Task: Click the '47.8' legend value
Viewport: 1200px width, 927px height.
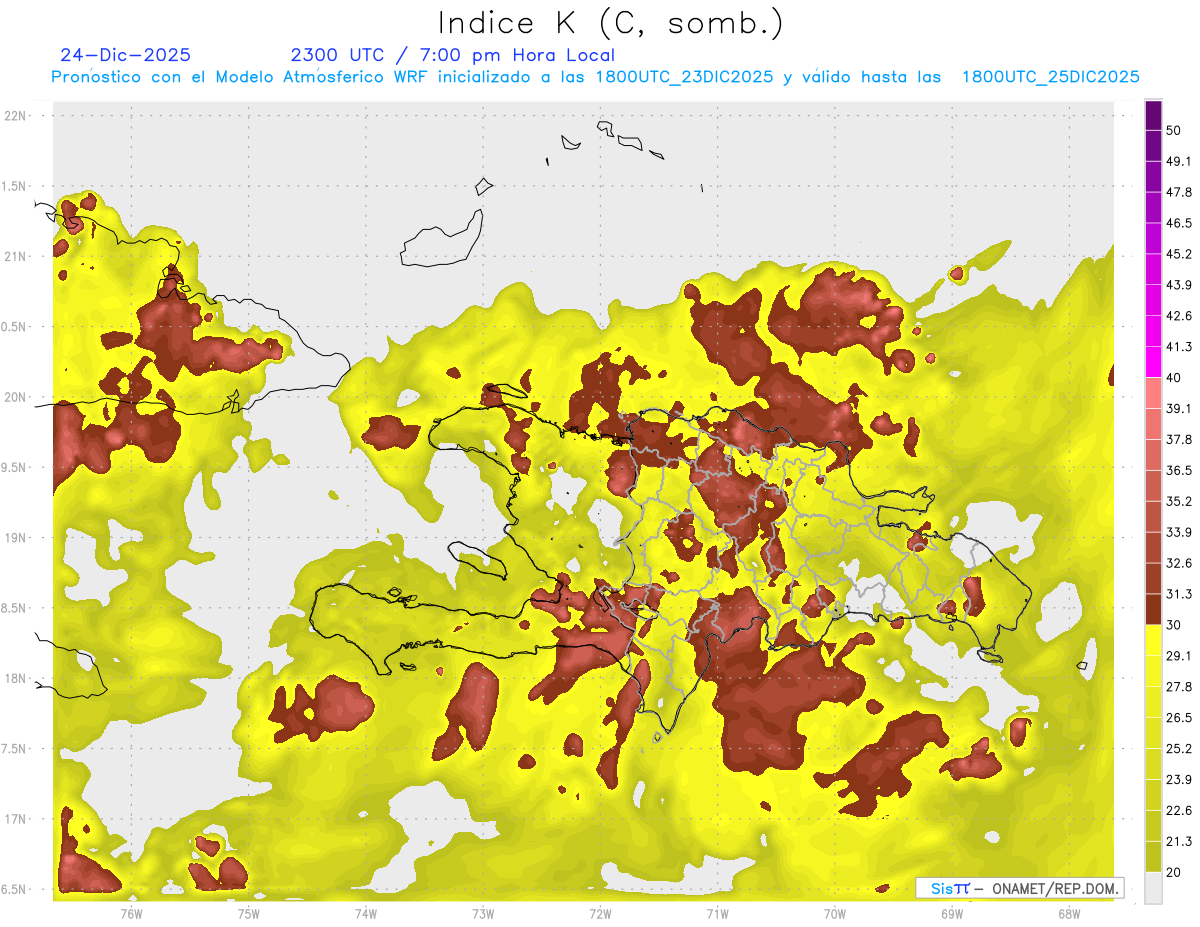Action: (1178, 192)
